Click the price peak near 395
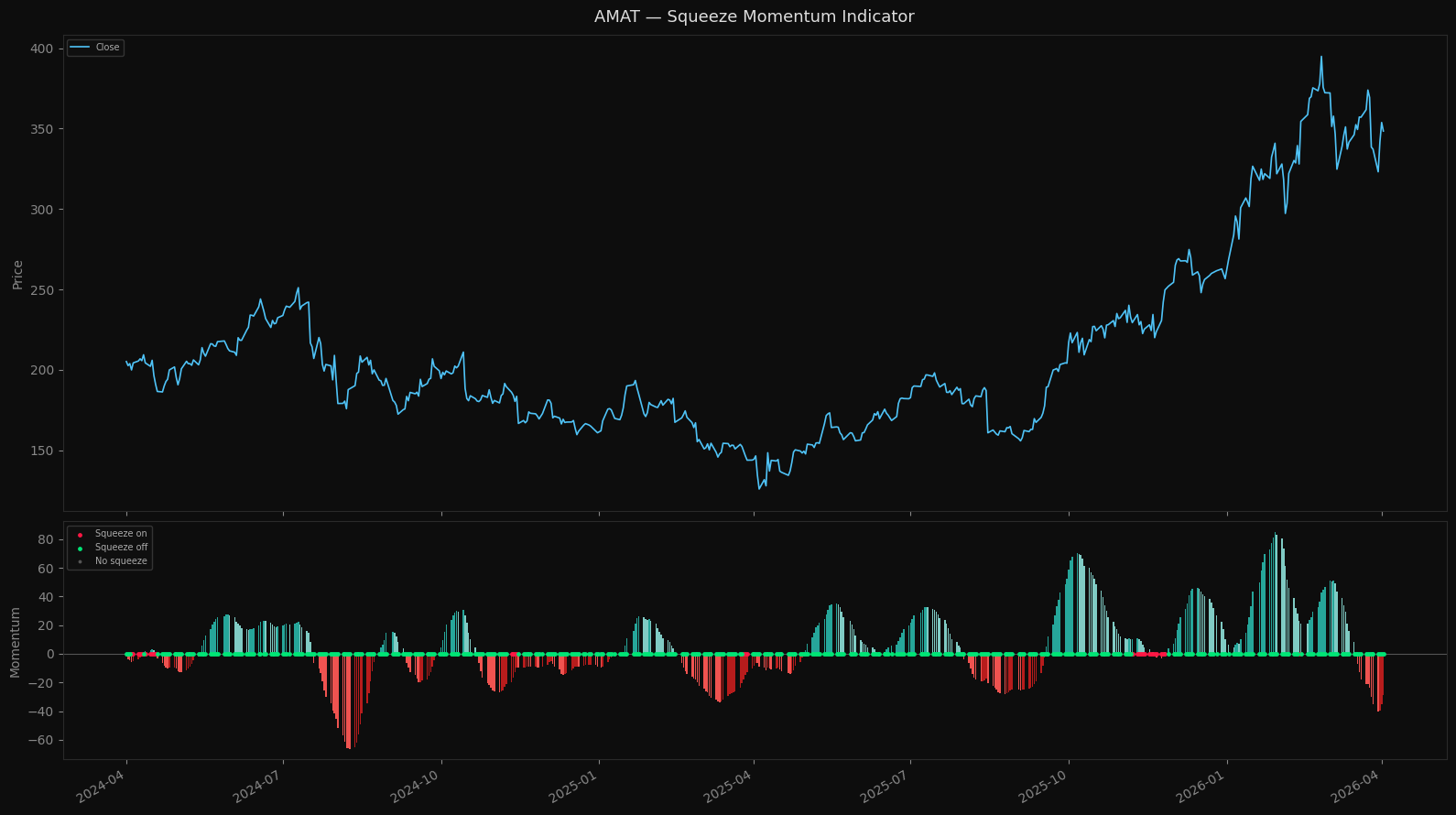The width and height of the screenshot is (1456, 815). [1320, 57]
